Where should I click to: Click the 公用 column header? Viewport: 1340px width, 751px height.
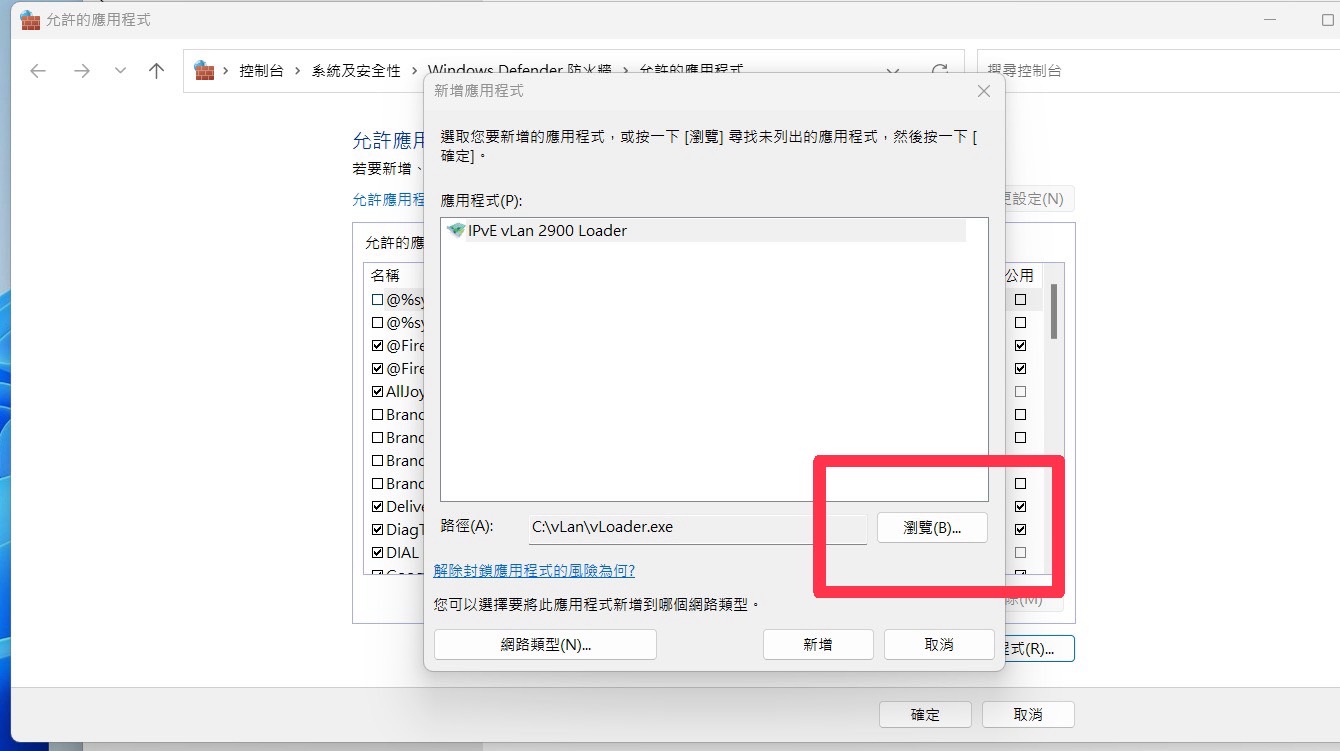click(1019, 275)
